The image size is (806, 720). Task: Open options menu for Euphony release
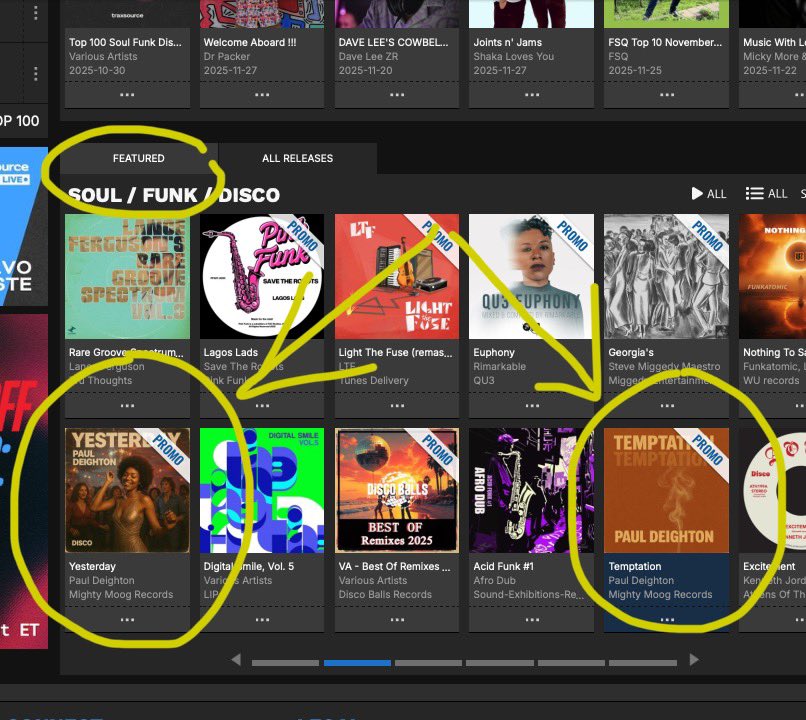click(x=532, y=406)
